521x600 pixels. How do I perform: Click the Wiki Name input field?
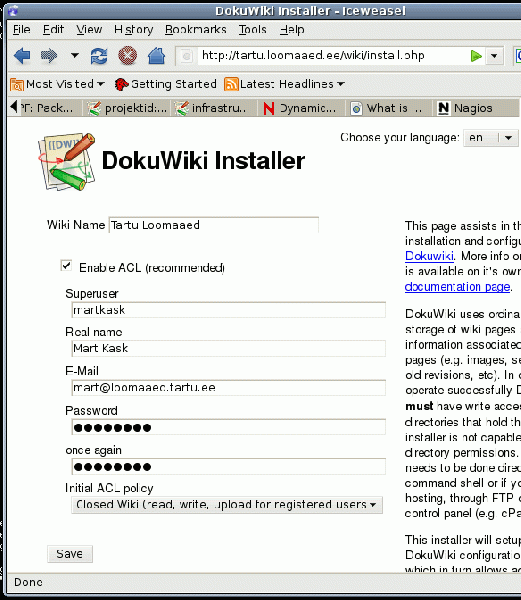click(213, 225)
